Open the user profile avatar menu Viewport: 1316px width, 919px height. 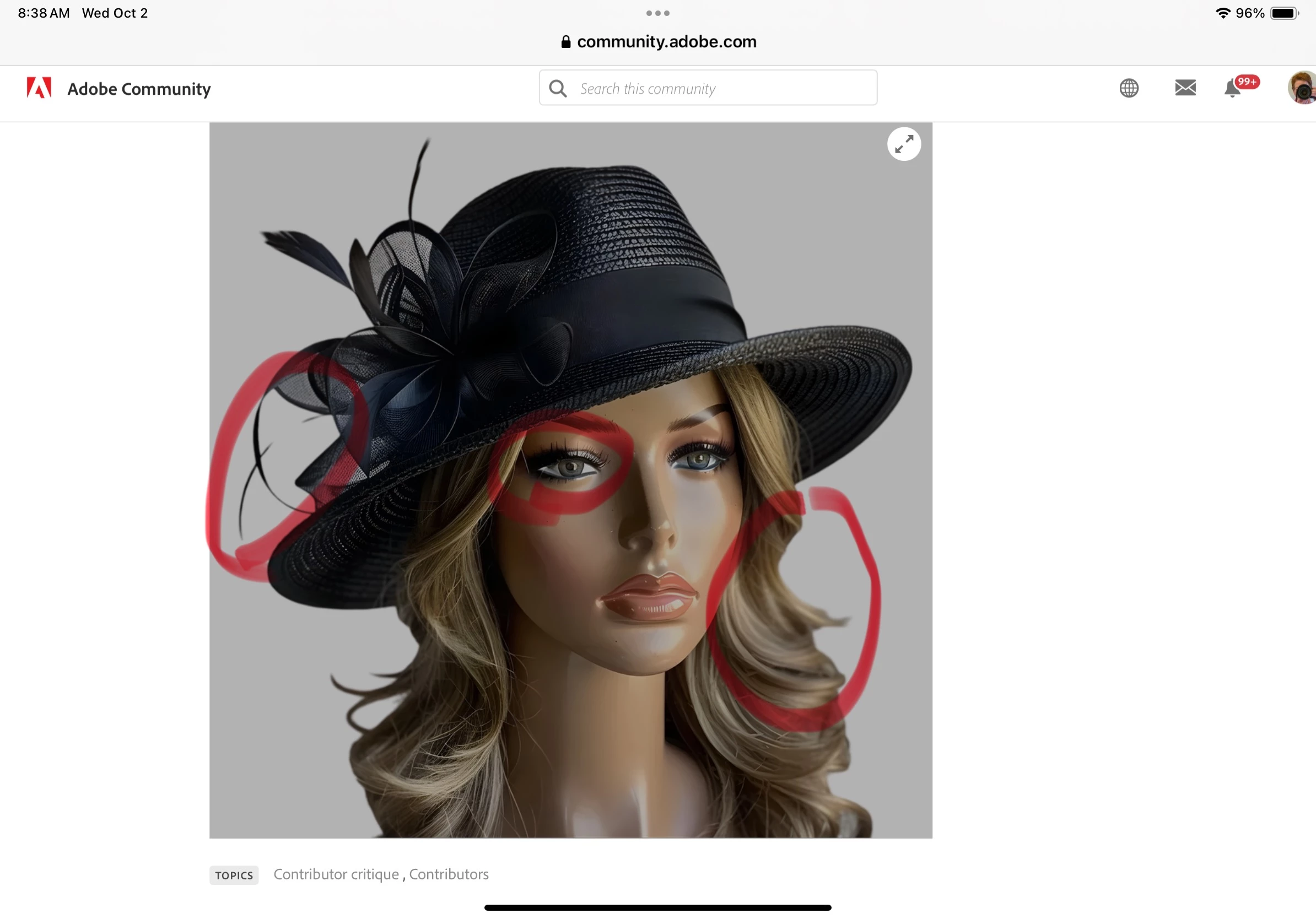(1302, 88)
